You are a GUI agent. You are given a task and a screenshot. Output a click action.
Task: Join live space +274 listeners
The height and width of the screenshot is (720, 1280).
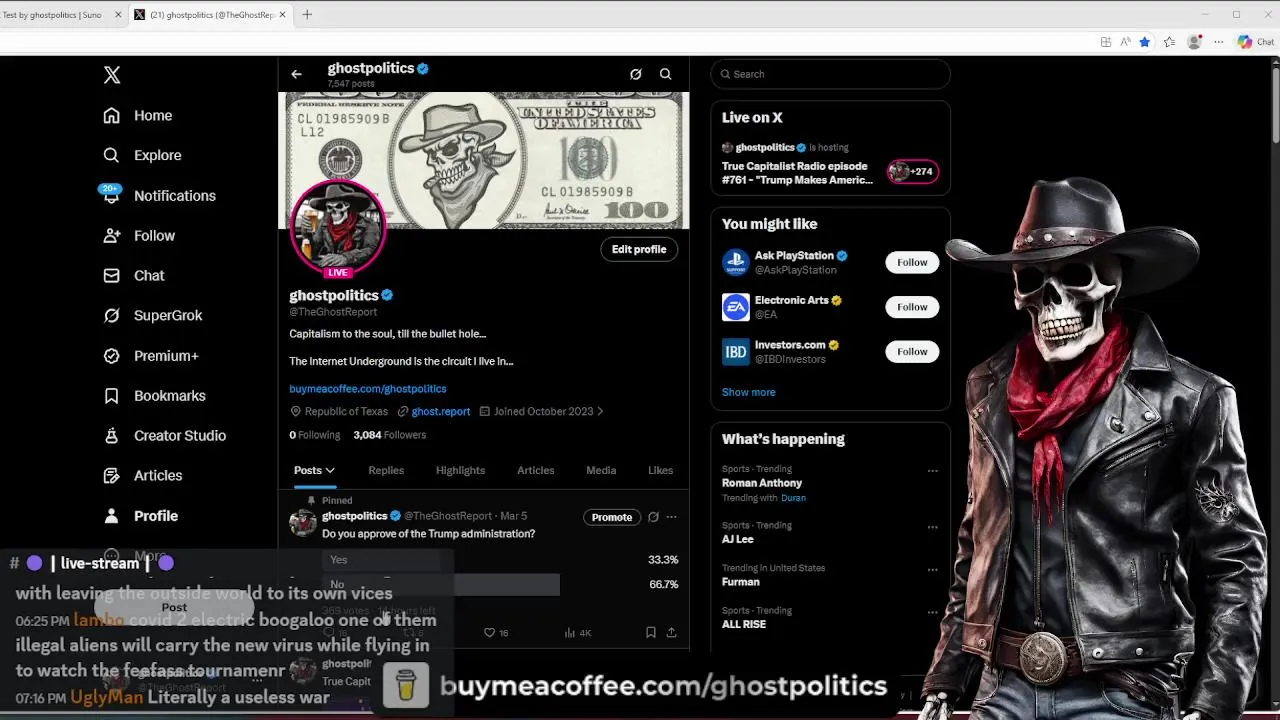point(912,171)
